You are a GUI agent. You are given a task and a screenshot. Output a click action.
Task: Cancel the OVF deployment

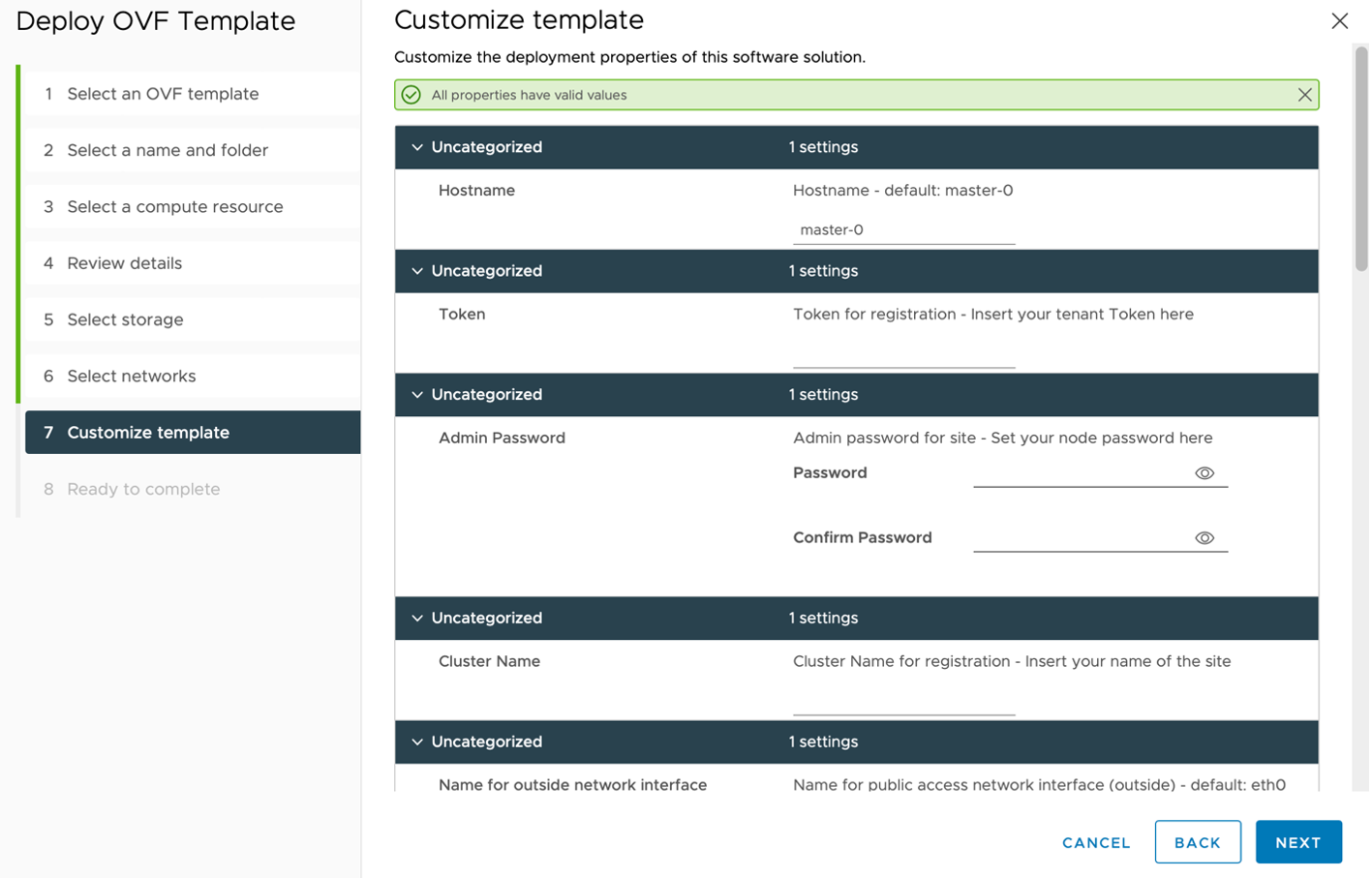tap(1095, 842)
